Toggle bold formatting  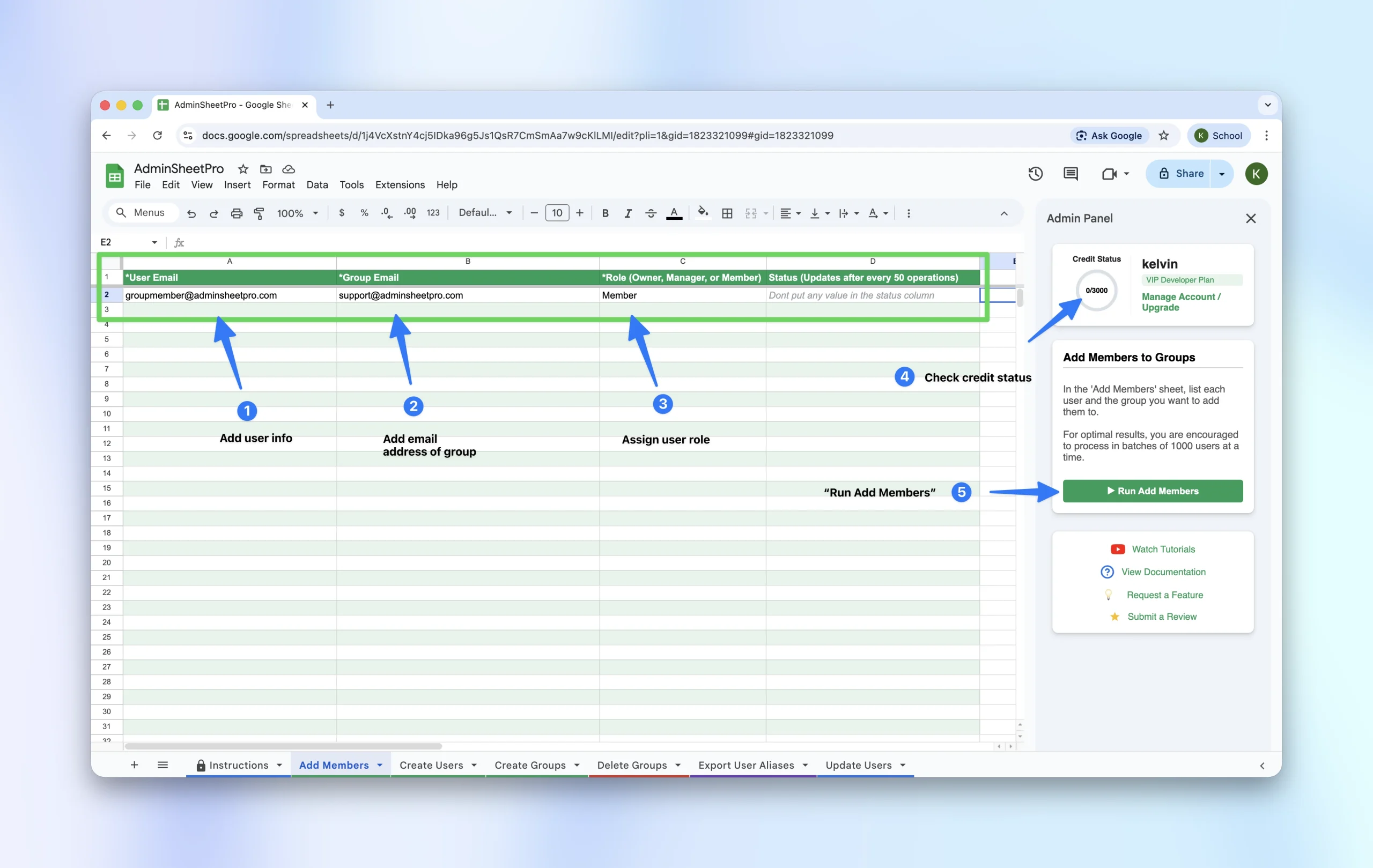pos(605,213)
